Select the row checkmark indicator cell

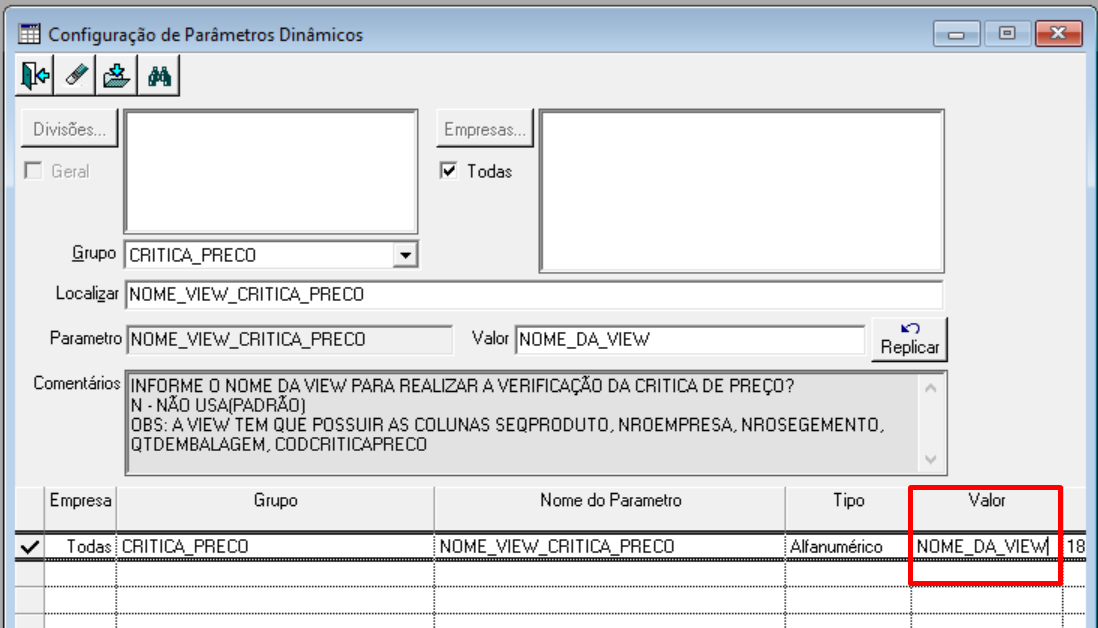tap(29, 547)
